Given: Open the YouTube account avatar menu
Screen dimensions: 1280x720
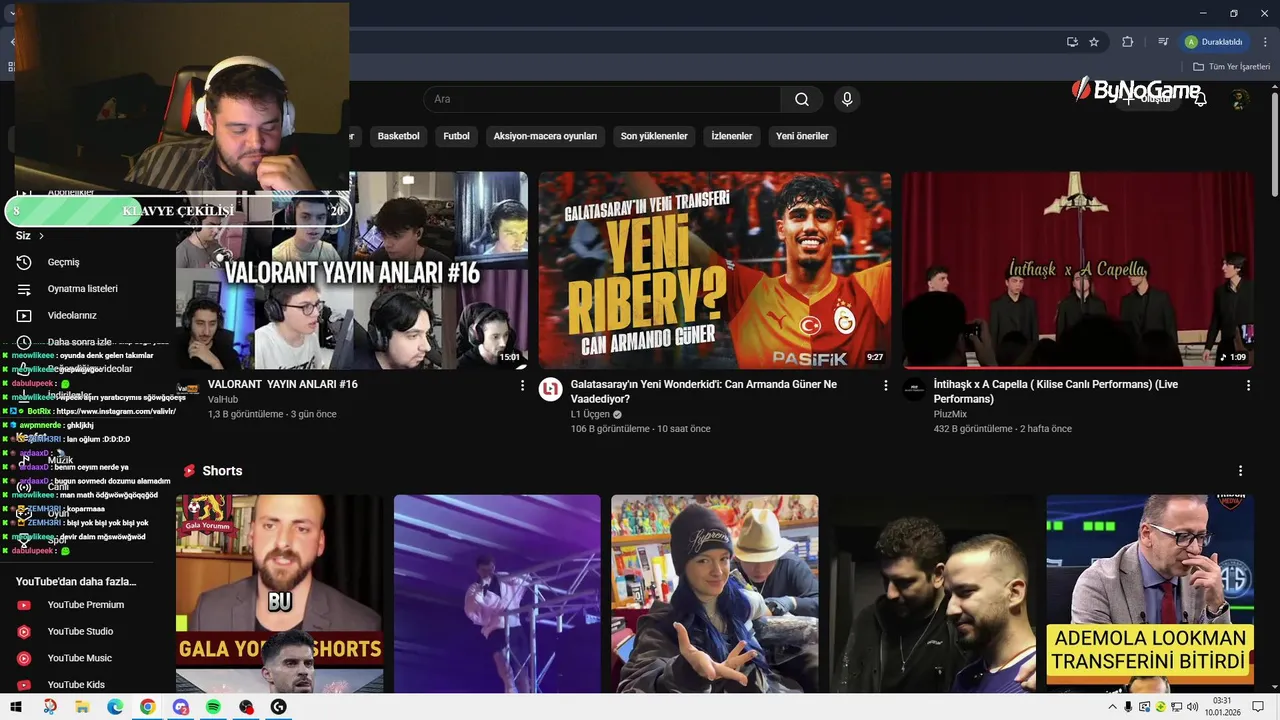Looking at the screenshot, I should [1240, 99].
